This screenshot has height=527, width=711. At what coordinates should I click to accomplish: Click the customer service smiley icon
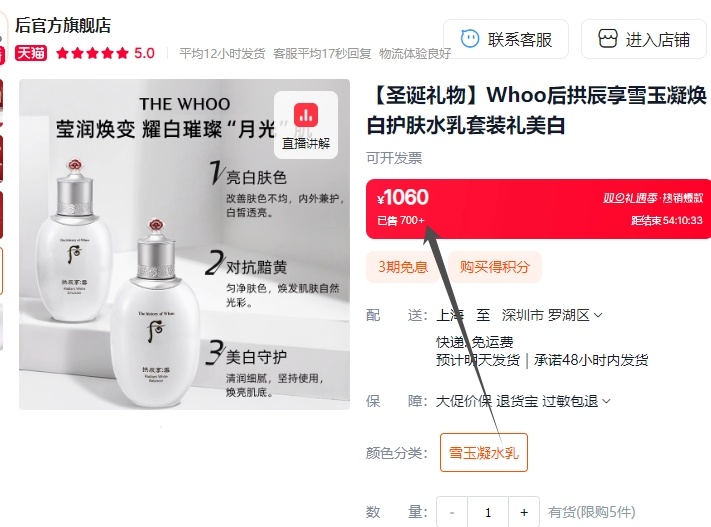click(469, 39)
